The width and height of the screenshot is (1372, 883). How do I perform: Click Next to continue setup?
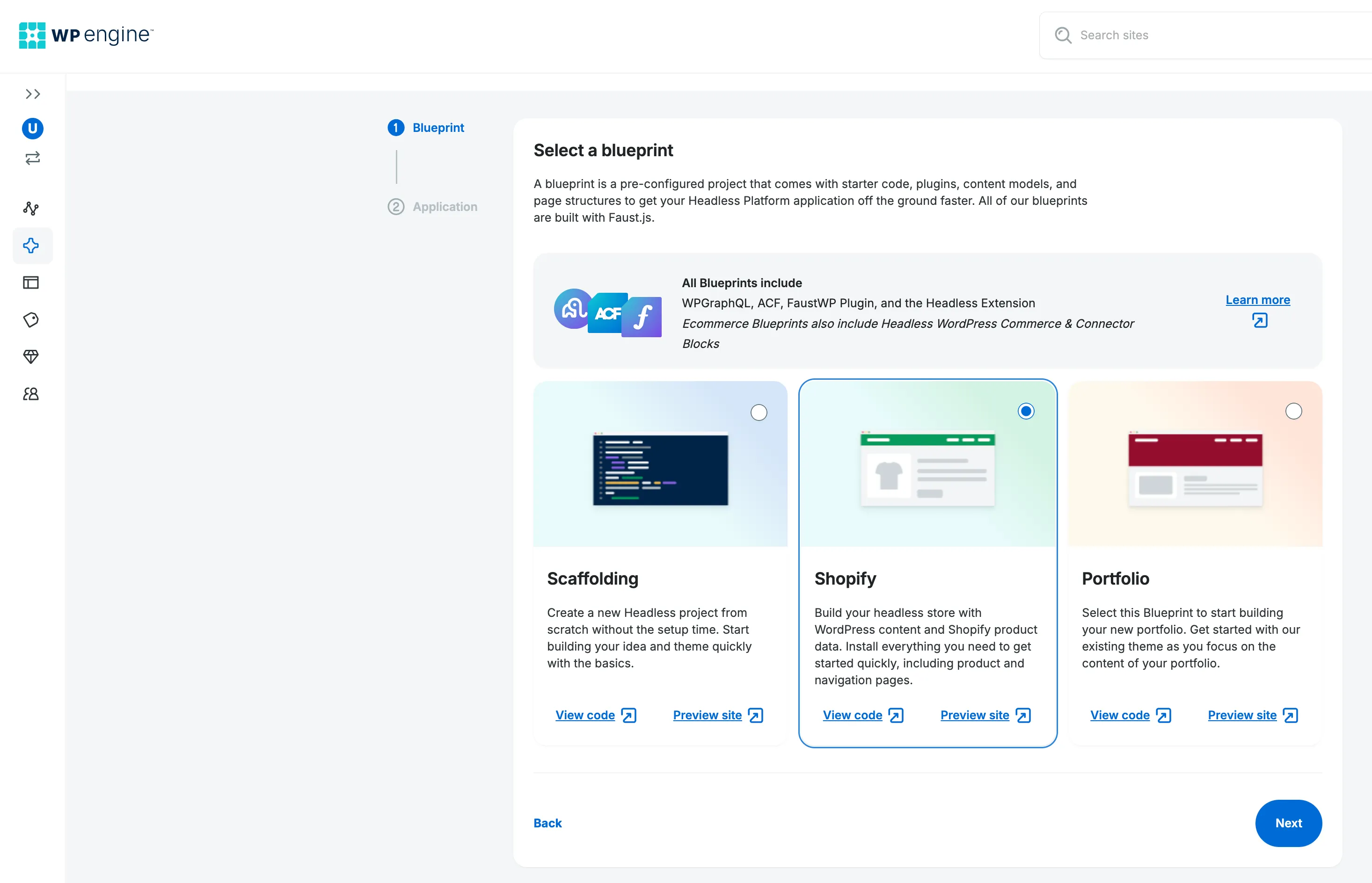pyautogui.click(x=1288, y=823)
